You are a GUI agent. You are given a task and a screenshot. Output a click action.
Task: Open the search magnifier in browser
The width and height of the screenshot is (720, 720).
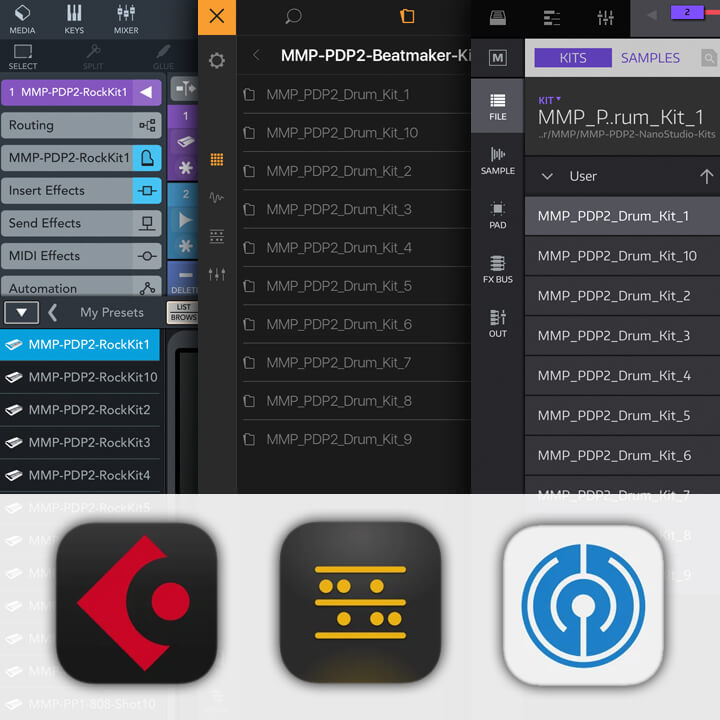293,17
